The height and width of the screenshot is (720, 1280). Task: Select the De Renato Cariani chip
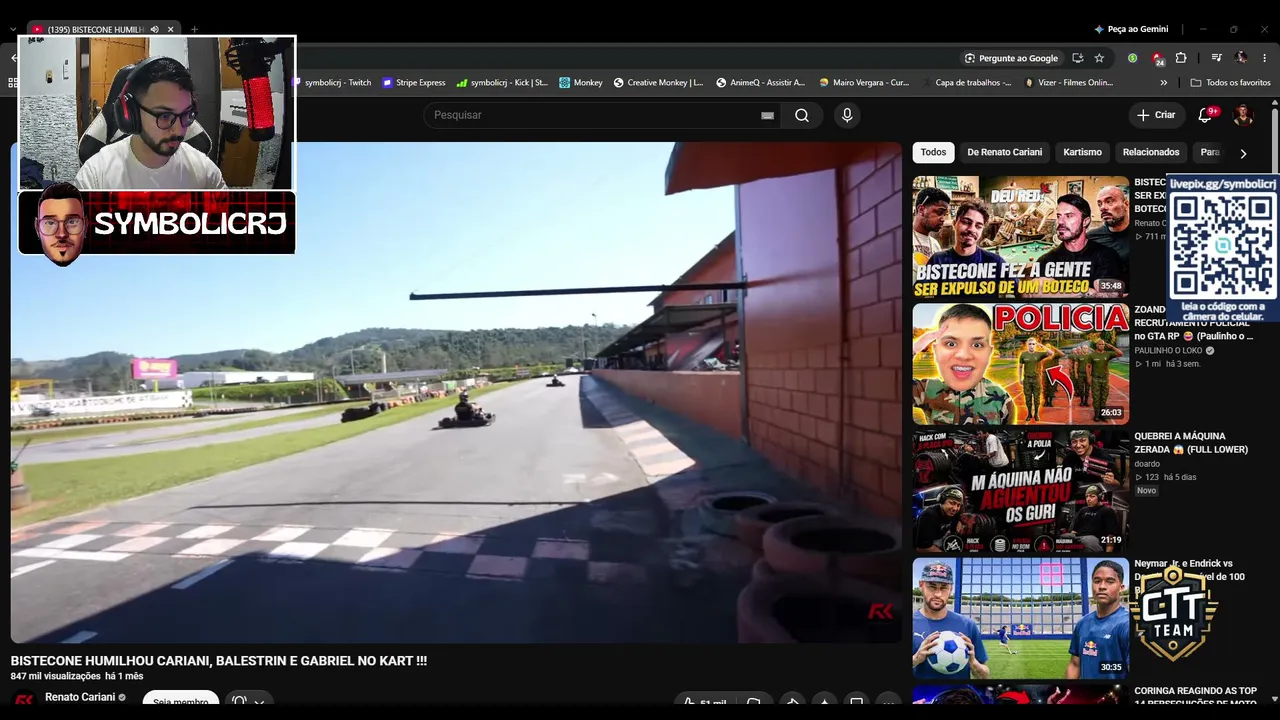[1005, 153]
